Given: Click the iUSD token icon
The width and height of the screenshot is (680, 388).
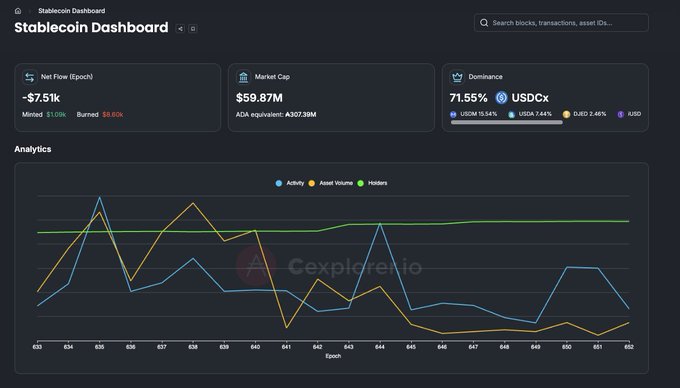Looking at the screenshot, I should [621, 114].
